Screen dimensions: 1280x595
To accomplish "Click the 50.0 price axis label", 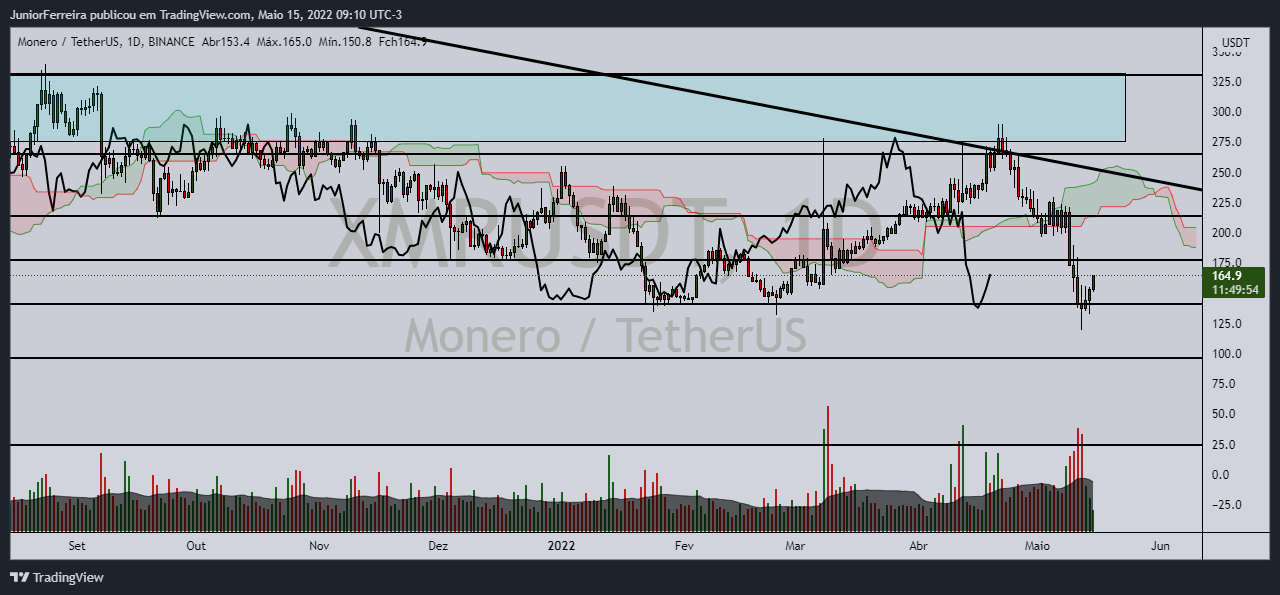I will (1223, 414).
